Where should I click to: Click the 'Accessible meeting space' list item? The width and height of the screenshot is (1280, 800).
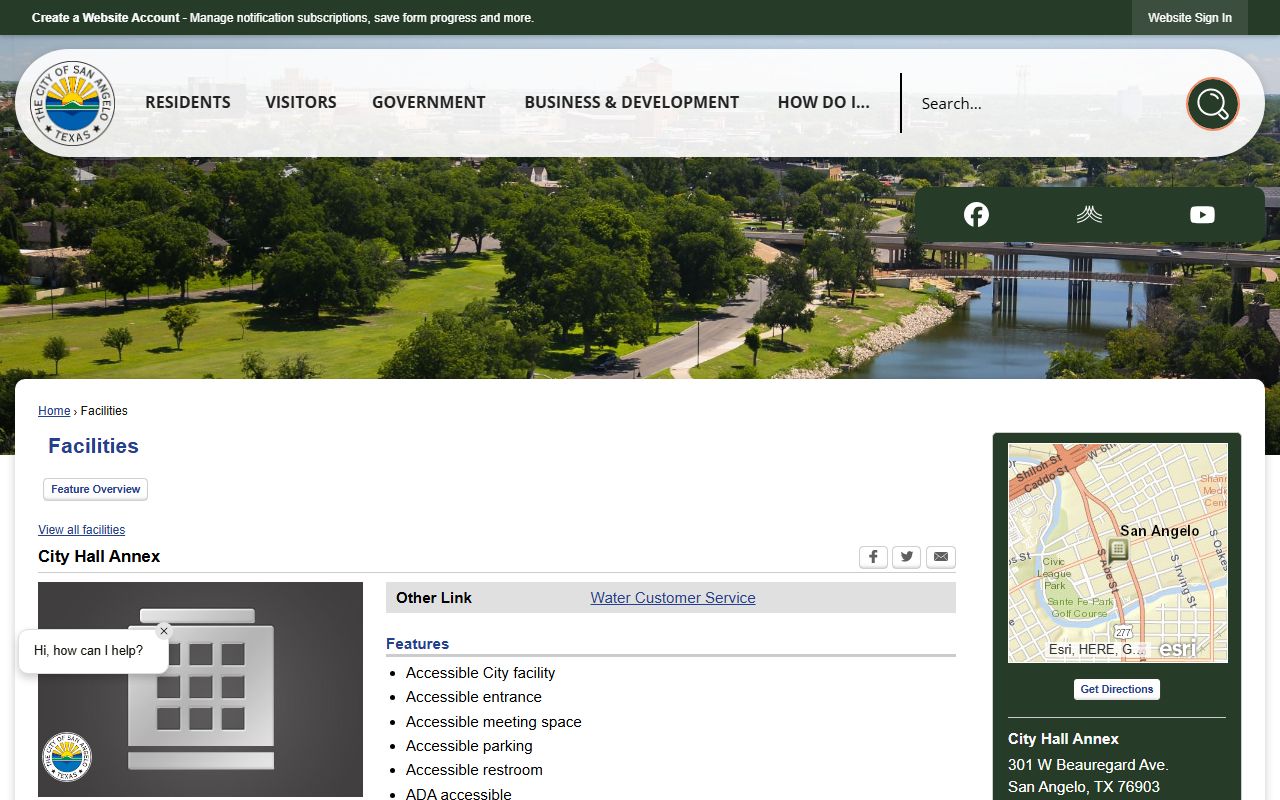pyautogui.click(x=494, y=722)
